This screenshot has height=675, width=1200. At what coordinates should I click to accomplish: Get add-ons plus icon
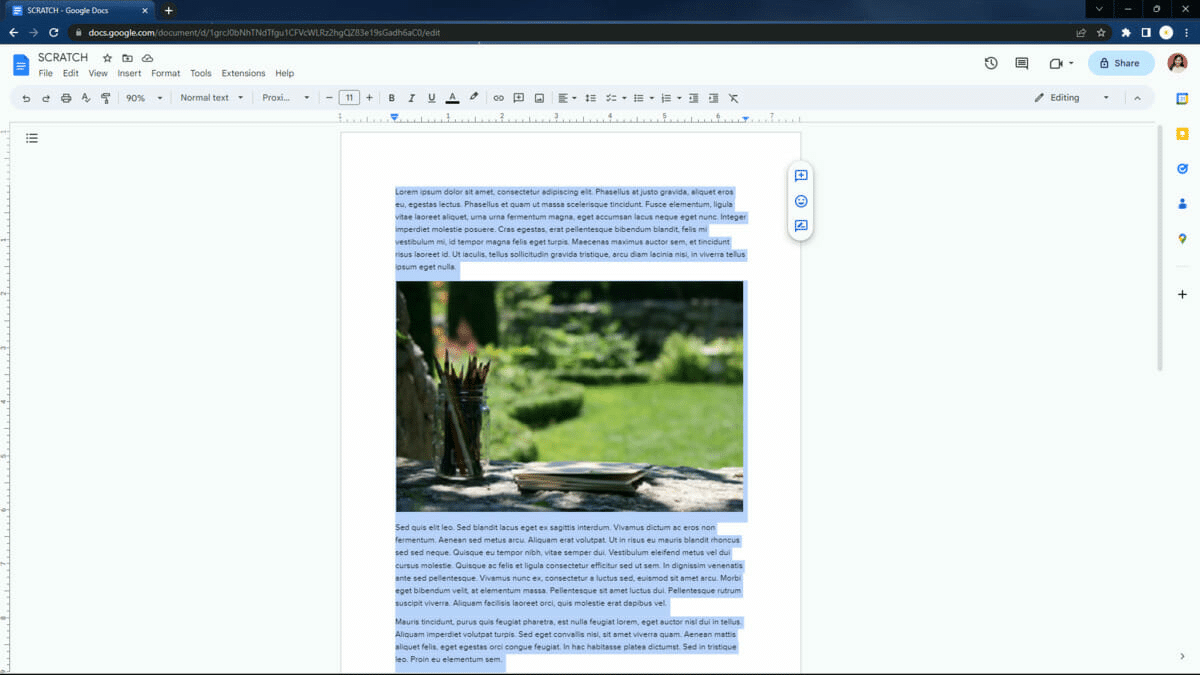1182,295
